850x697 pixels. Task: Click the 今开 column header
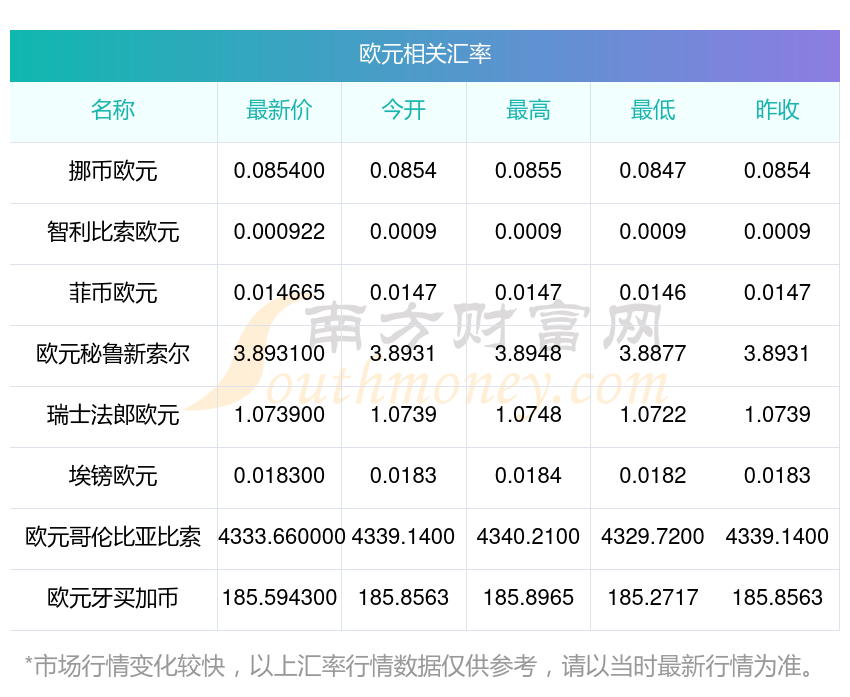coord(403,111)
